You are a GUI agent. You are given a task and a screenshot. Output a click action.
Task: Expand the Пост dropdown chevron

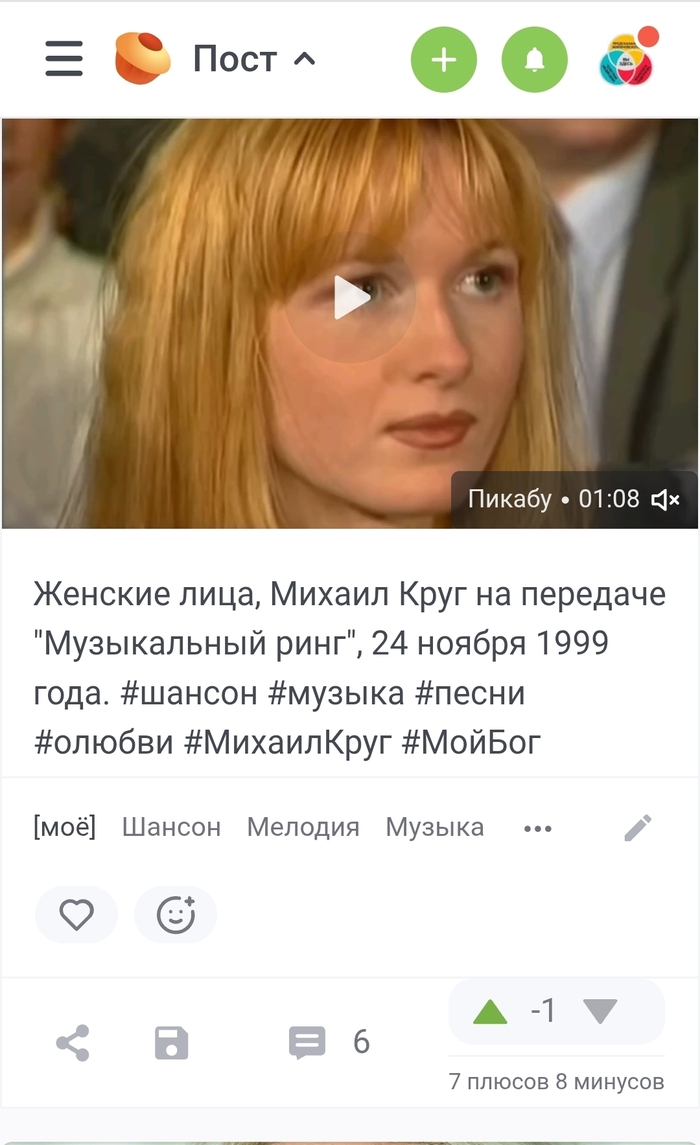pyautogui.click(x=304, y=58)
